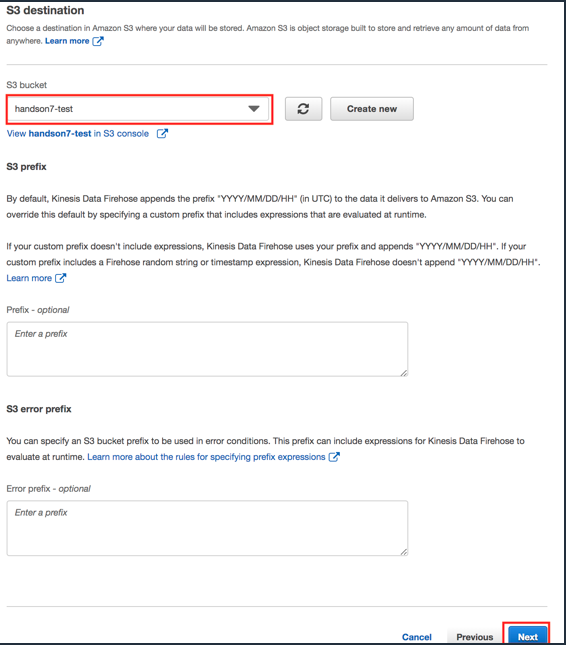Grab the Prefix text area resize handle
566x645 pixels.
(x=404, y=372)
